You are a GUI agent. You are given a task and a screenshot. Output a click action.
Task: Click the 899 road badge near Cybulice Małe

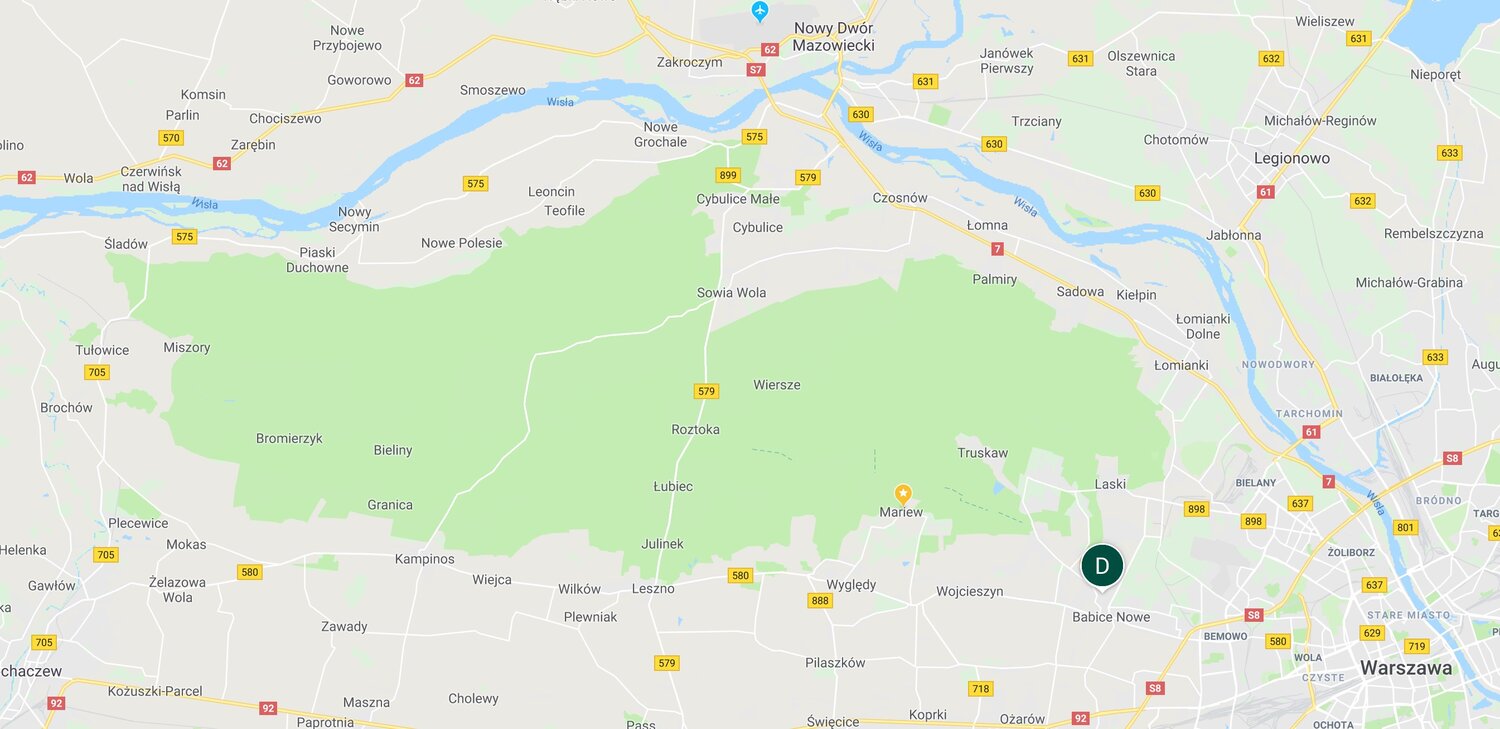728,175
